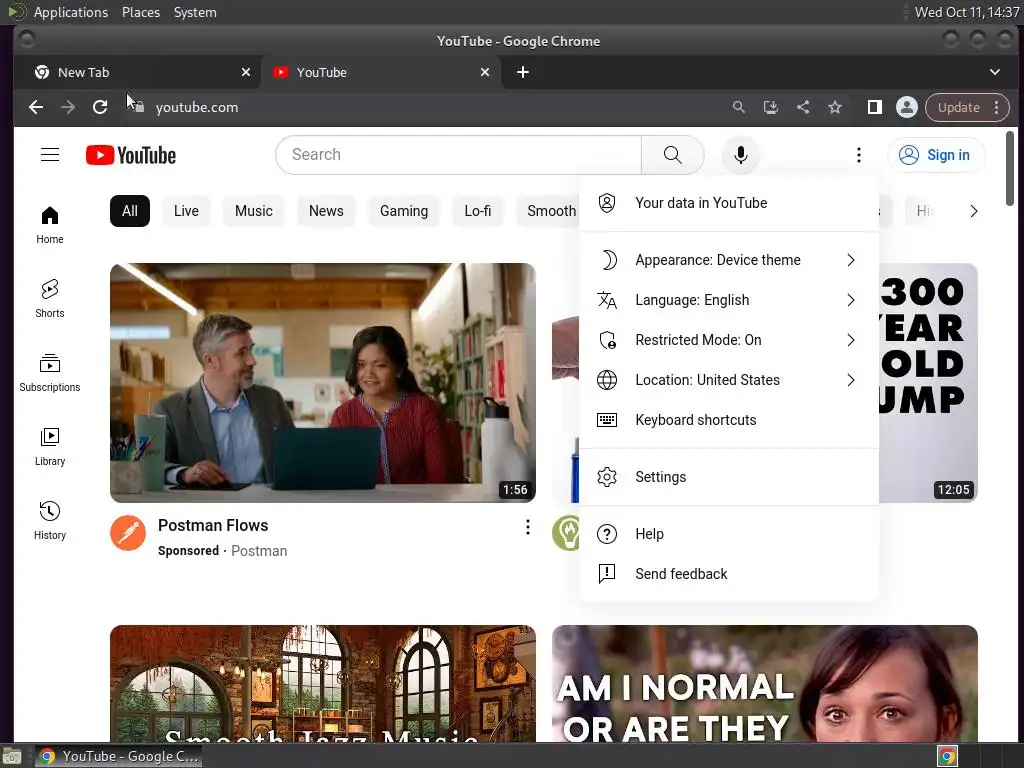
Task: Click the Chrome tray icon in bottom panel
Action: click(948, 756)
